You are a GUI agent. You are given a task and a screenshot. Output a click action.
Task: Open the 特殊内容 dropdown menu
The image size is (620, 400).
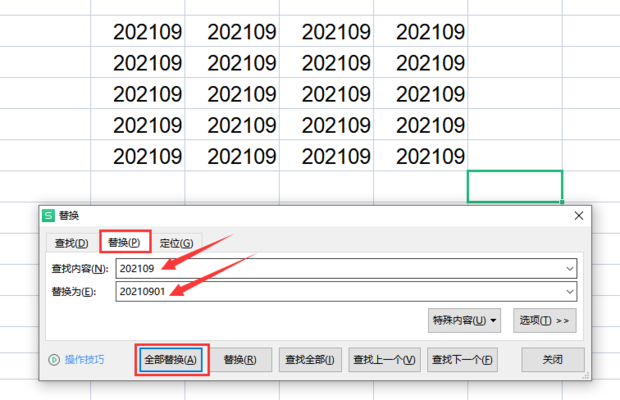click(464, 321)
